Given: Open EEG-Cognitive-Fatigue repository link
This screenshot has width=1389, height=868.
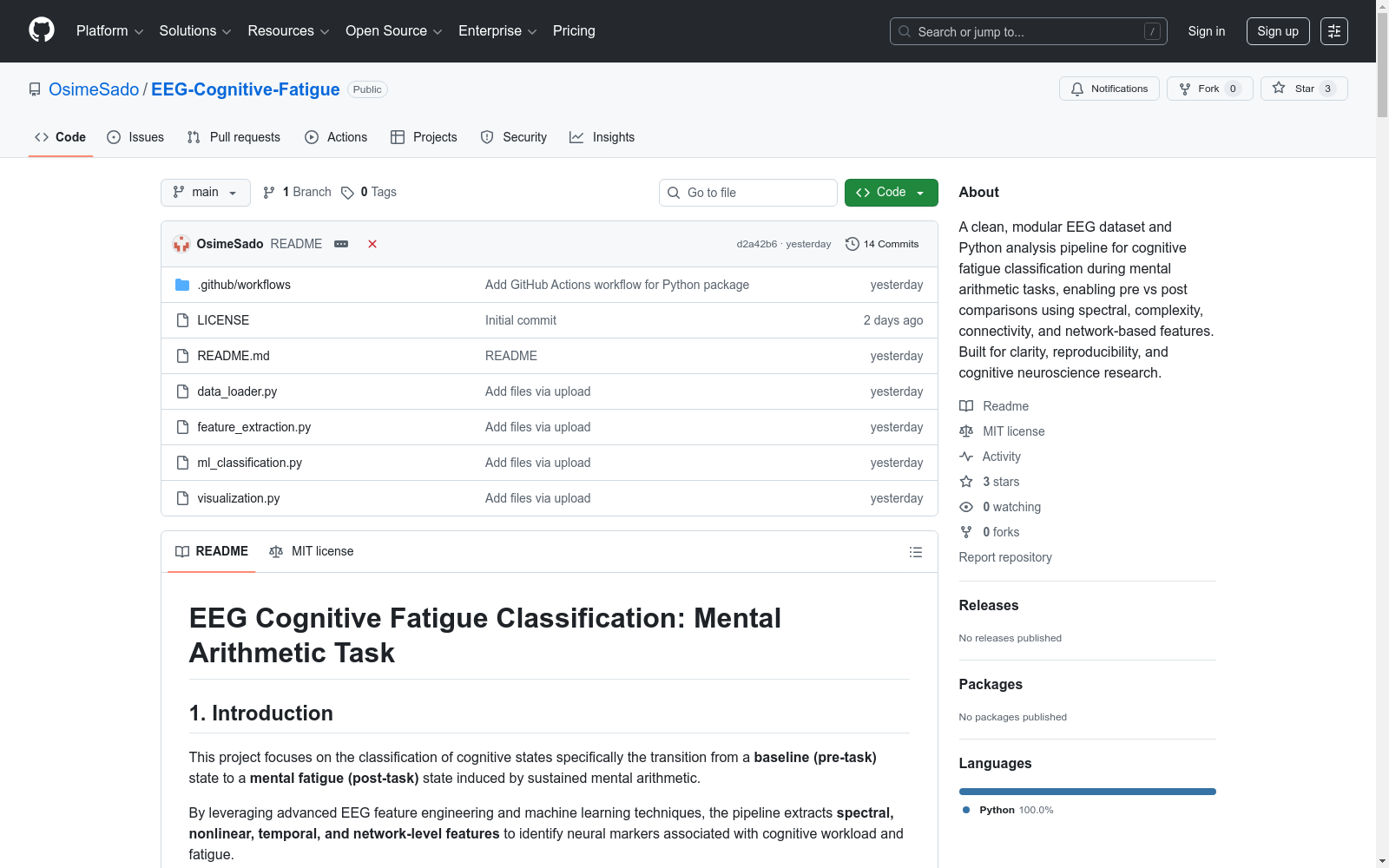Looking at the screenshot, I should [x=246, y=89].
